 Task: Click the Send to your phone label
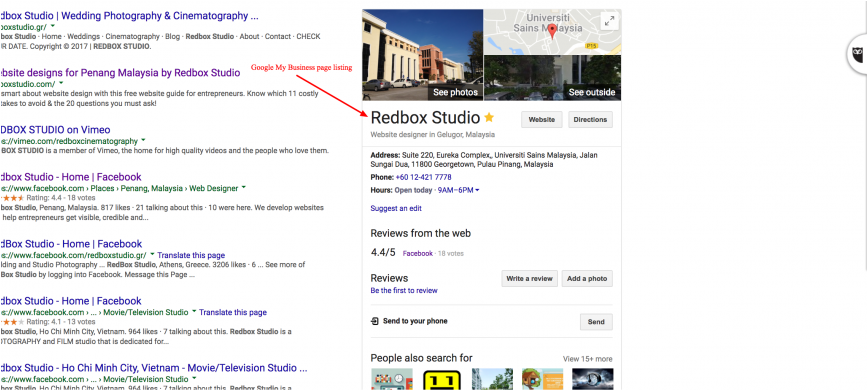pos(415,321)
